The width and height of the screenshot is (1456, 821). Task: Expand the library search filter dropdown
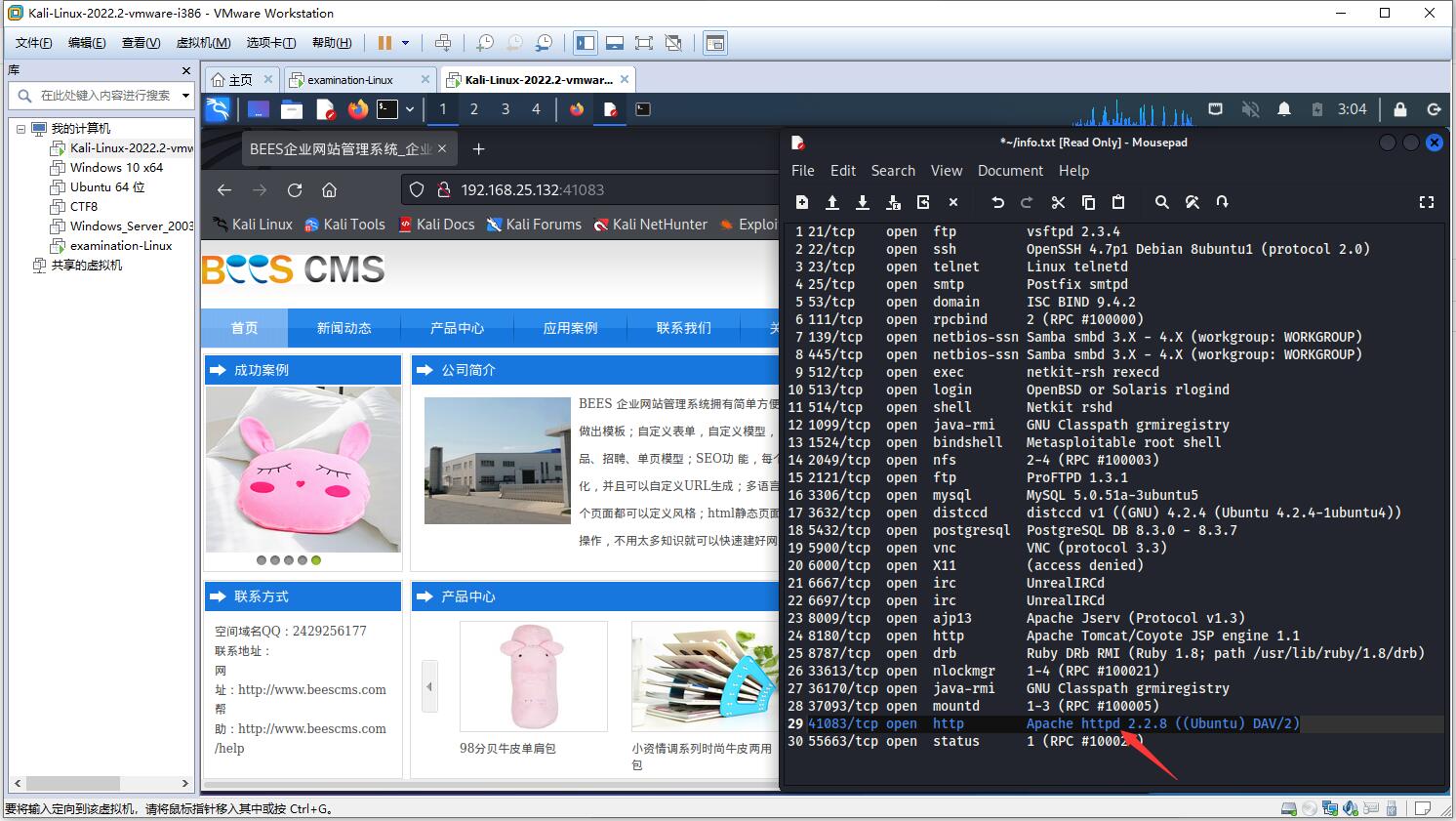pyautogui.click(x=185, y=96)
